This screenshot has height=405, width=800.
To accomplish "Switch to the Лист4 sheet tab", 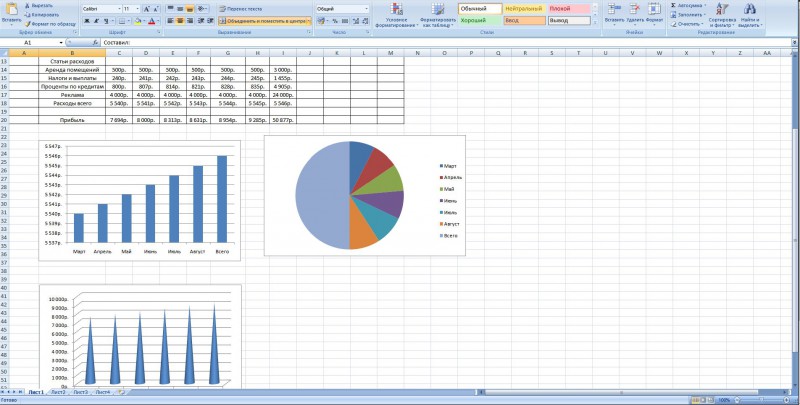I will tap(103, 392).
